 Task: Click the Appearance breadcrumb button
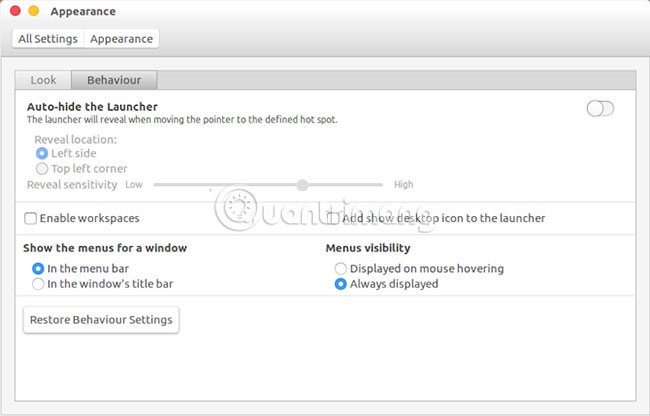121,39
